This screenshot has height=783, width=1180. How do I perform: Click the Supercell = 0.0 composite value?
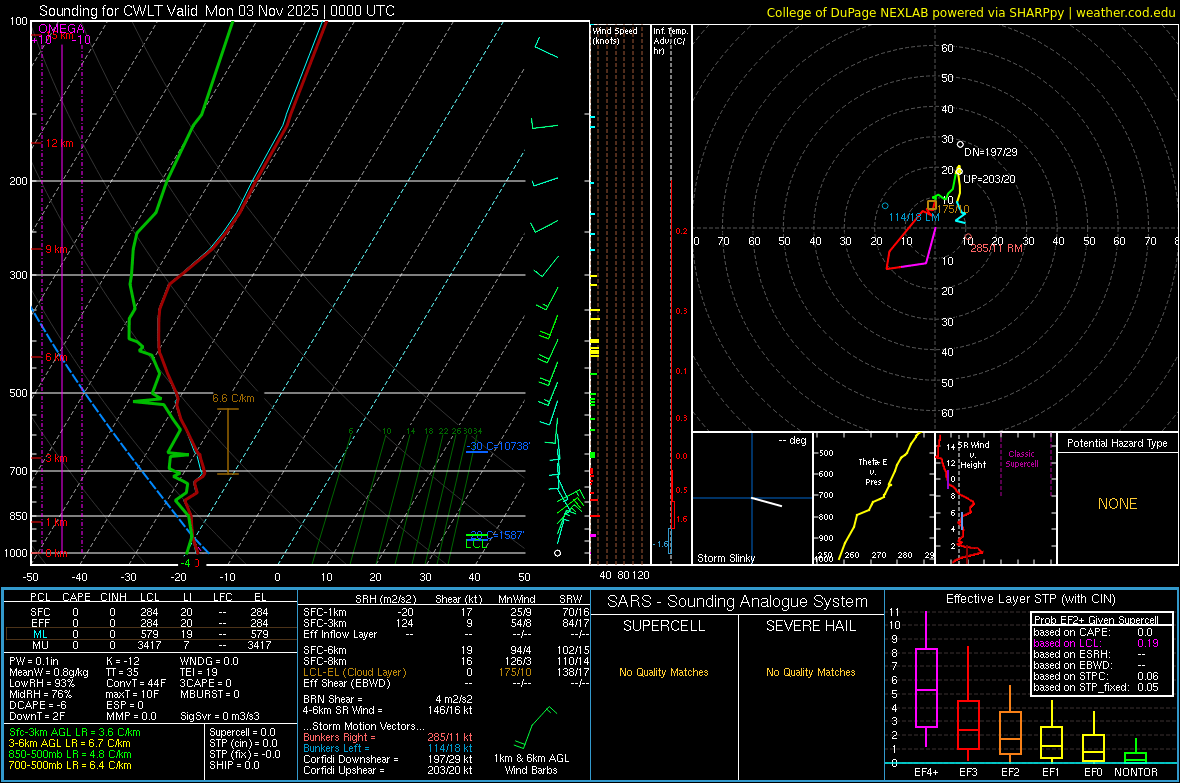[x=242, y=732]
